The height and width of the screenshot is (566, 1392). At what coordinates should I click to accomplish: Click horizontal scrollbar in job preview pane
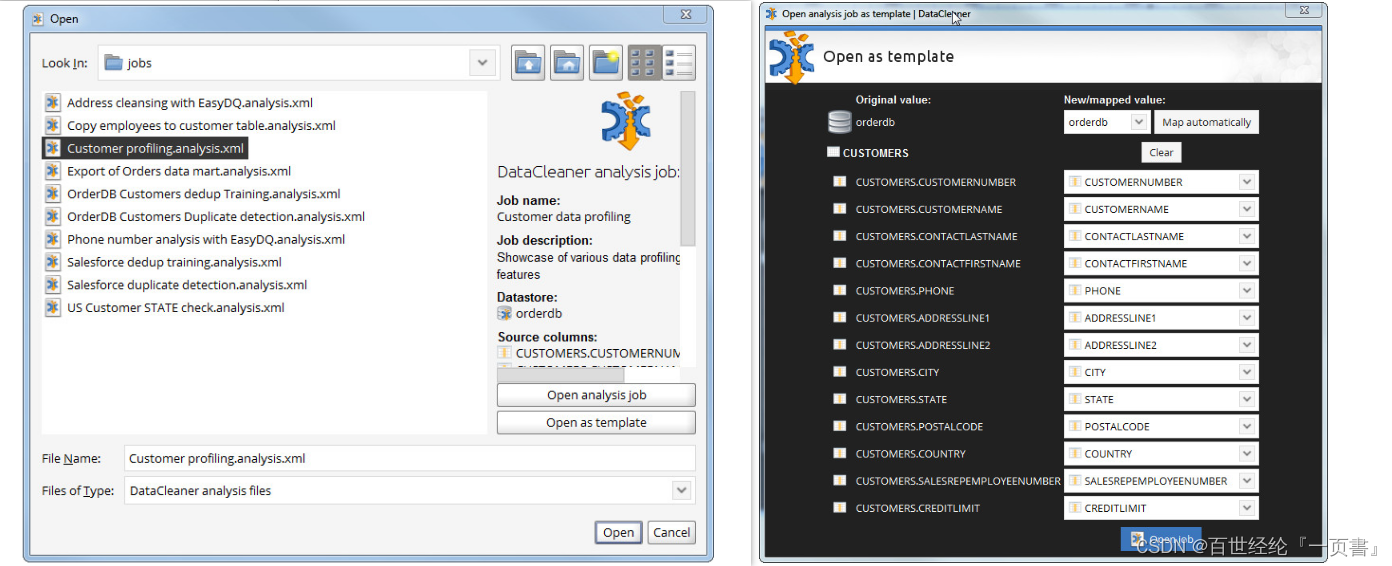560,375
